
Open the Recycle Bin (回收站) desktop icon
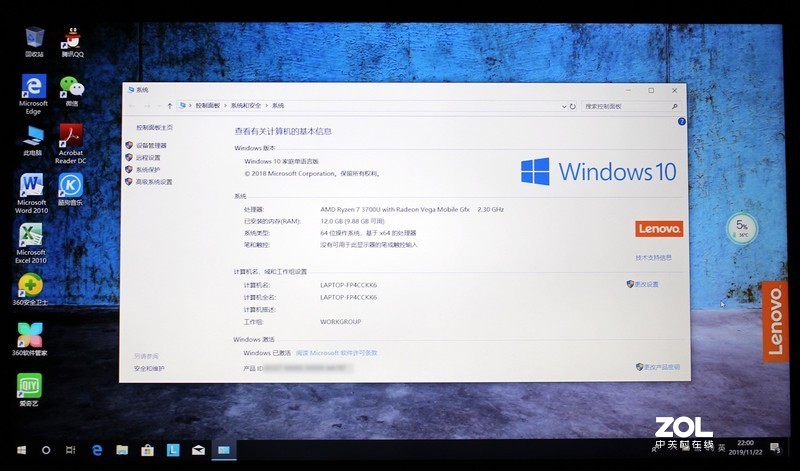tap(35, 41)
